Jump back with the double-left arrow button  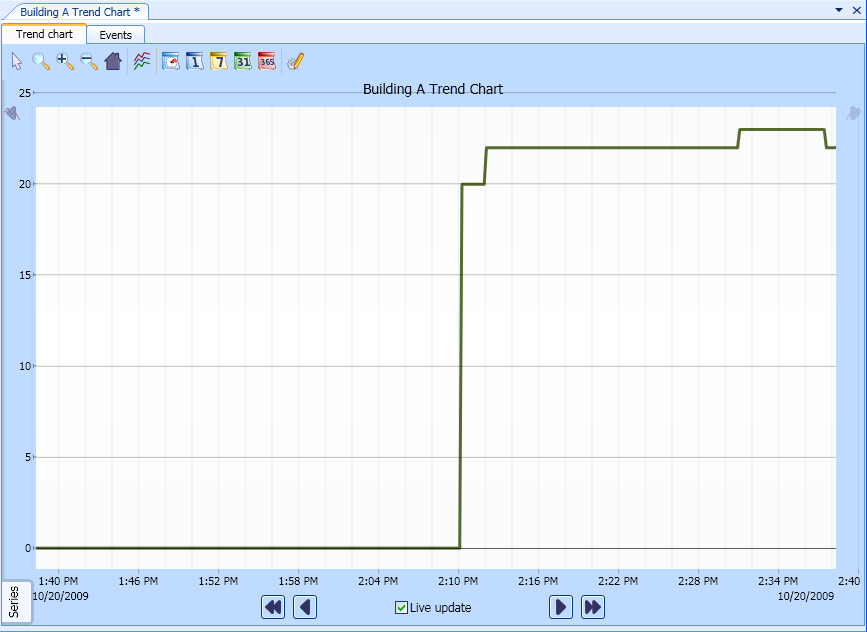point(273,607)
